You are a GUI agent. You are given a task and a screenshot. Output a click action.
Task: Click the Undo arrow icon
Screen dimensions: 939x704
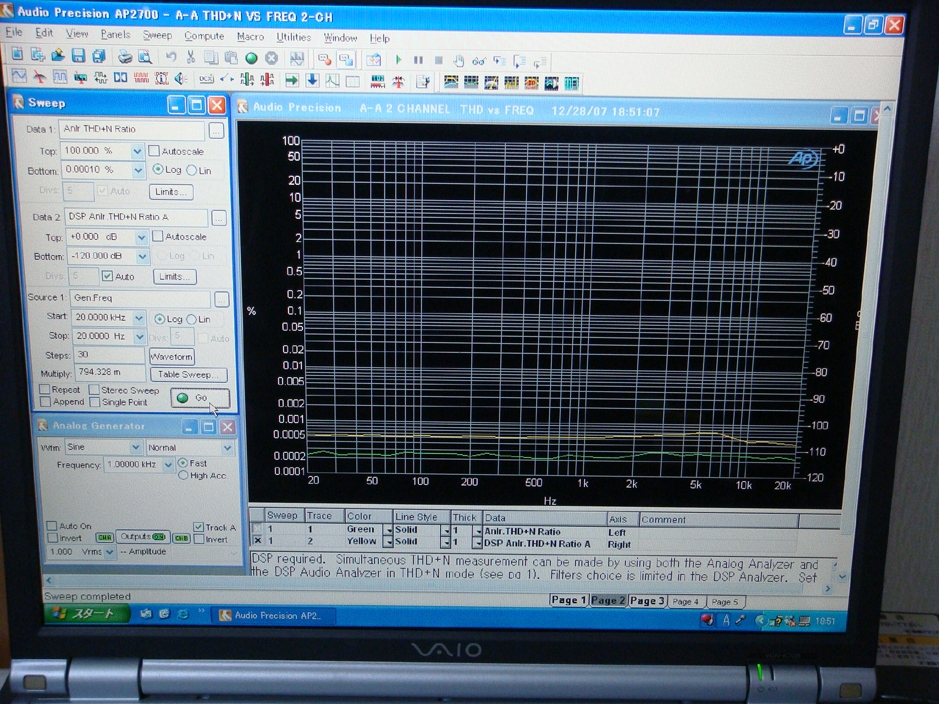point(171,57)
